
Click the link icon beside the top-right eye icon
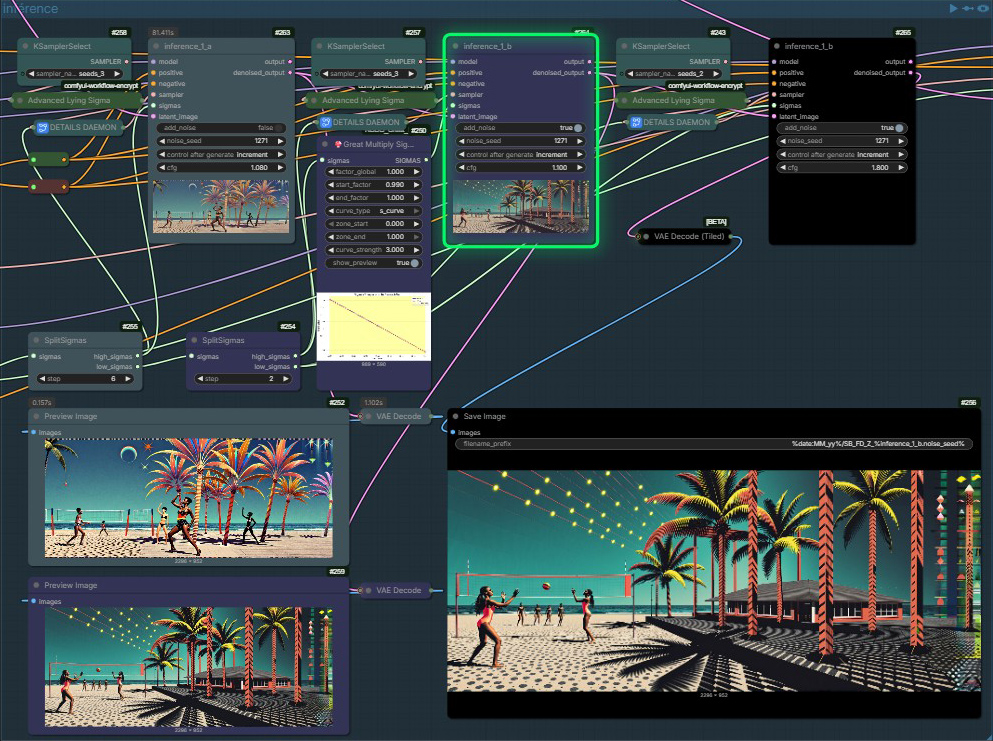pyautogui.click(x=967, y=8)
